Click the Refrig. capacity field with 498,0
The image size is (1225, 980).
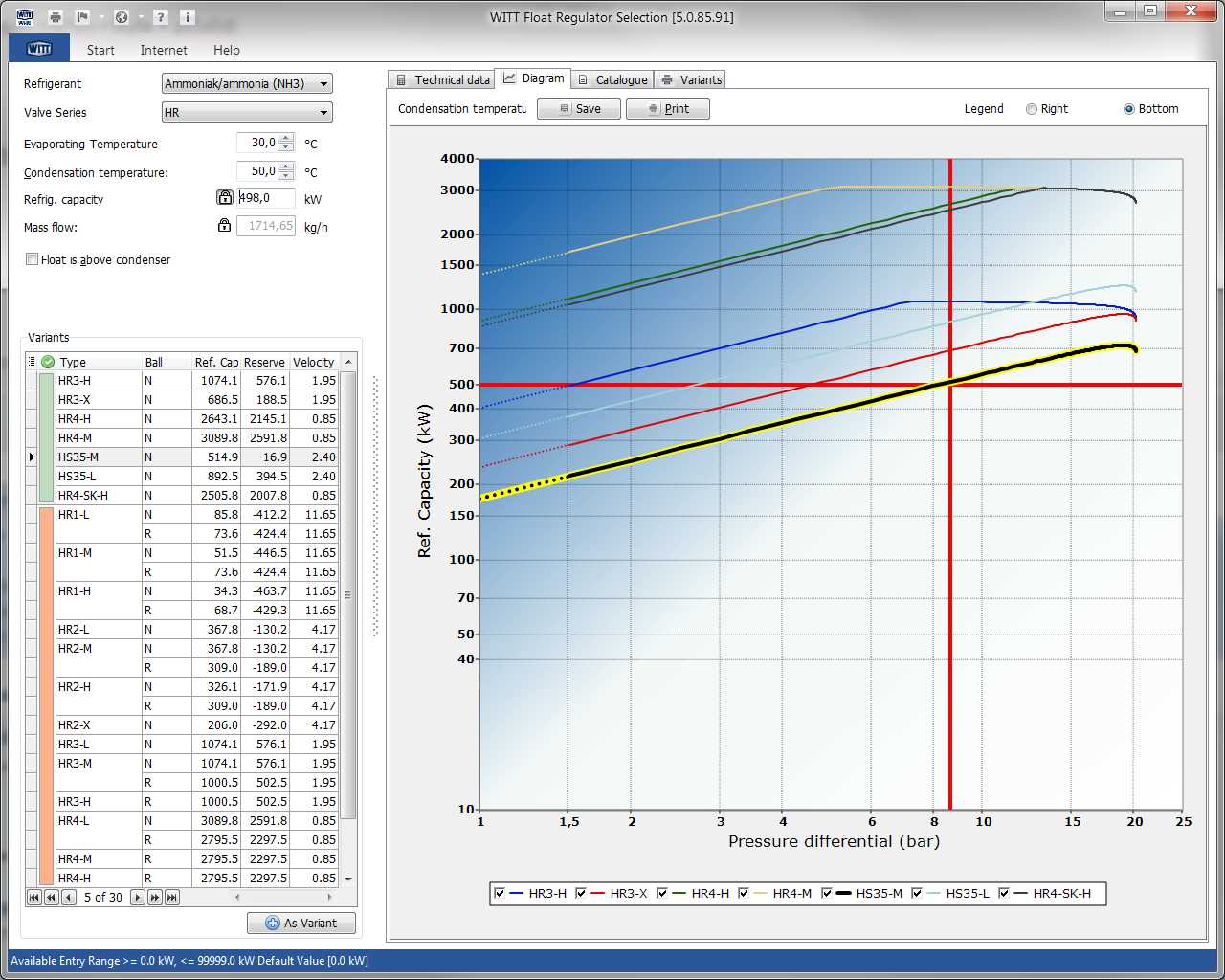click(266, 198)
